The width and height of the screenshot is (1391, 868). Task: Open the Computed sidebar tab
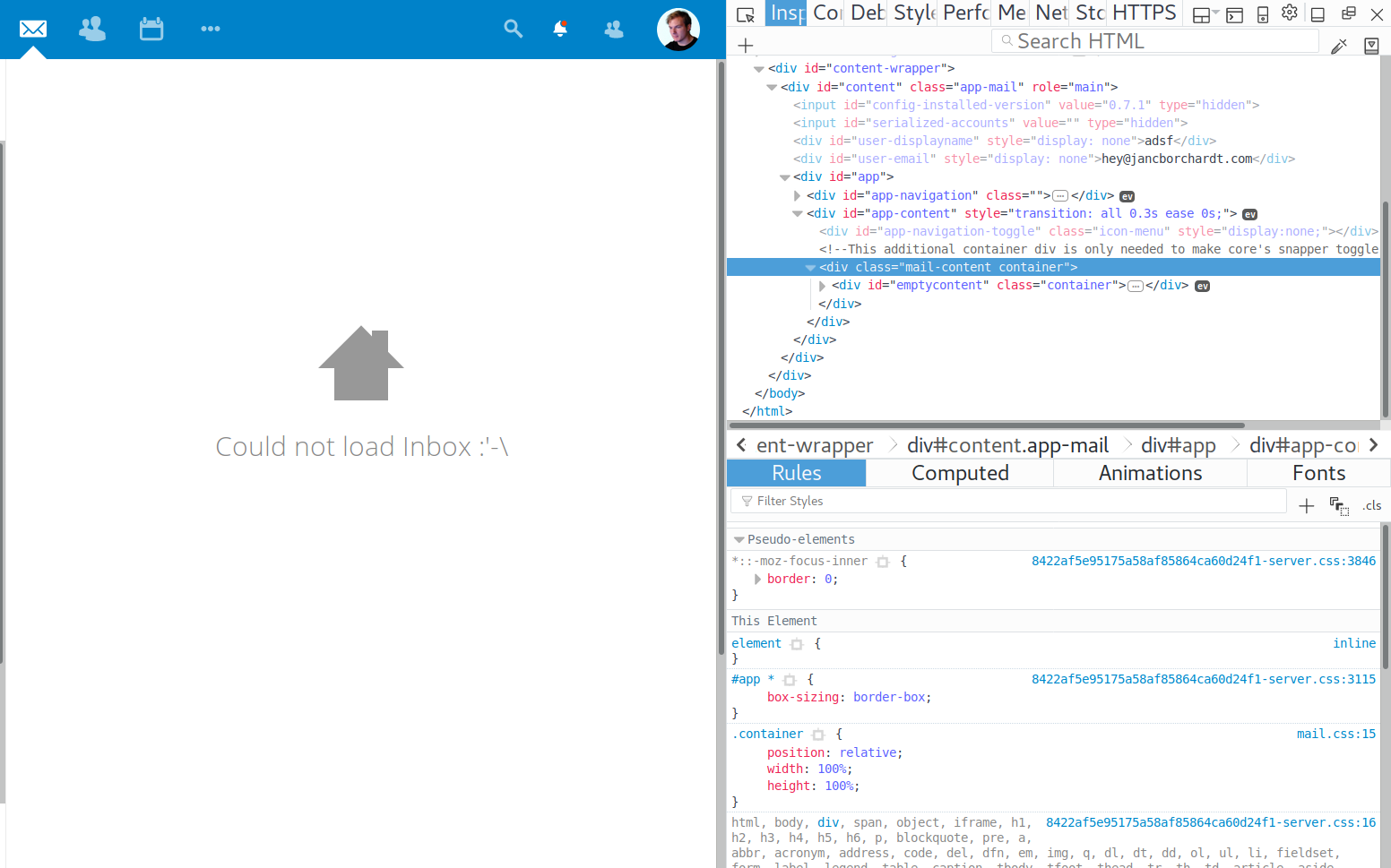coord(960,473)
